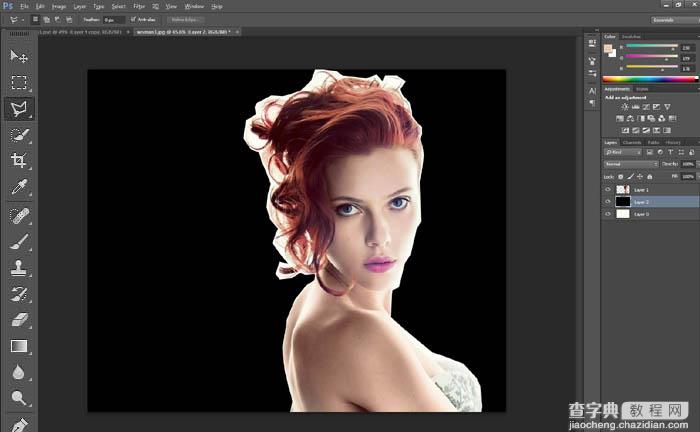Open the Character panel icon in dock

tap(592, 91)
